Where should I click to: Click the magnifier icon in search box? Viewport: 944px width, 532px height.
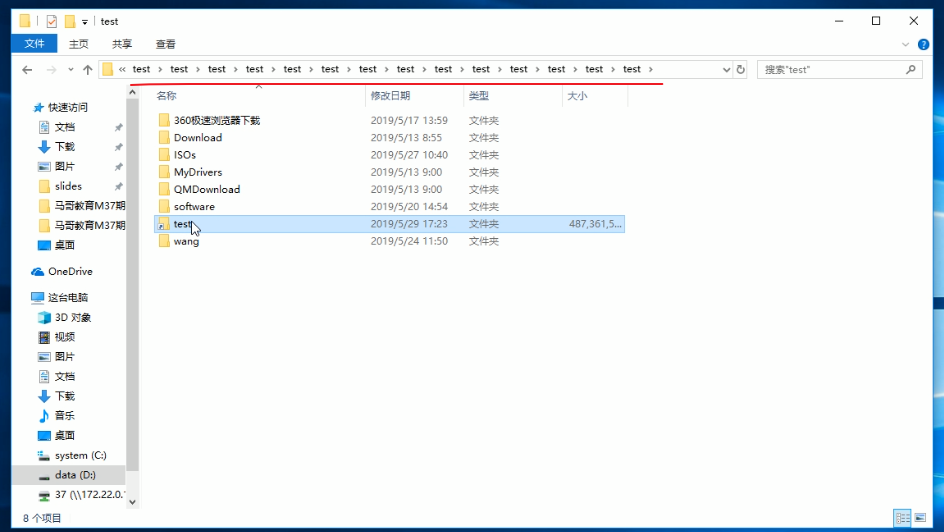pos(911,70)
